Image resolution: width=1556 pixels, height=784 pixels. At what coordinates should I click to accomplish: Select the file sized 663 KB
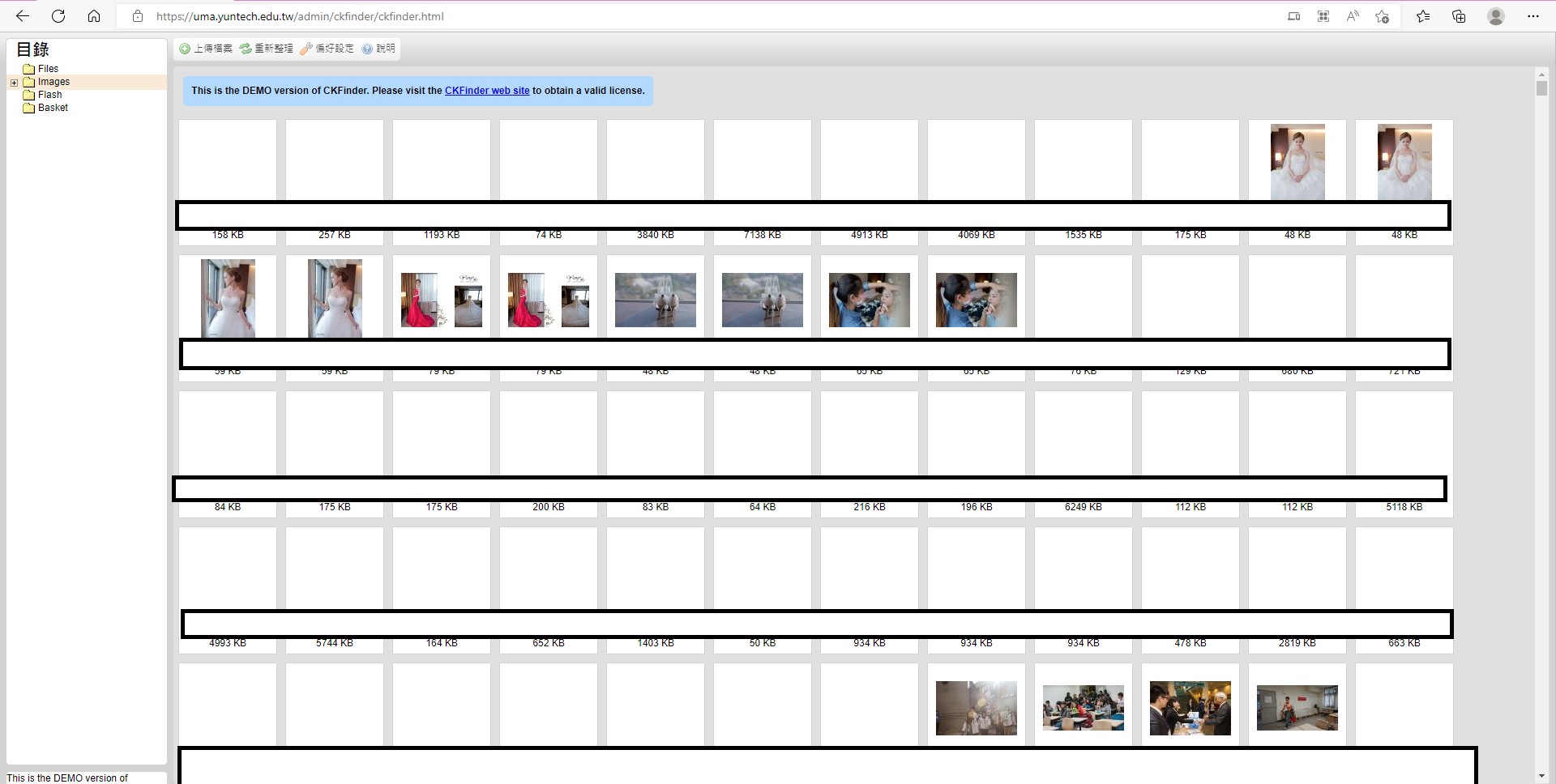tap(1404, 590)
